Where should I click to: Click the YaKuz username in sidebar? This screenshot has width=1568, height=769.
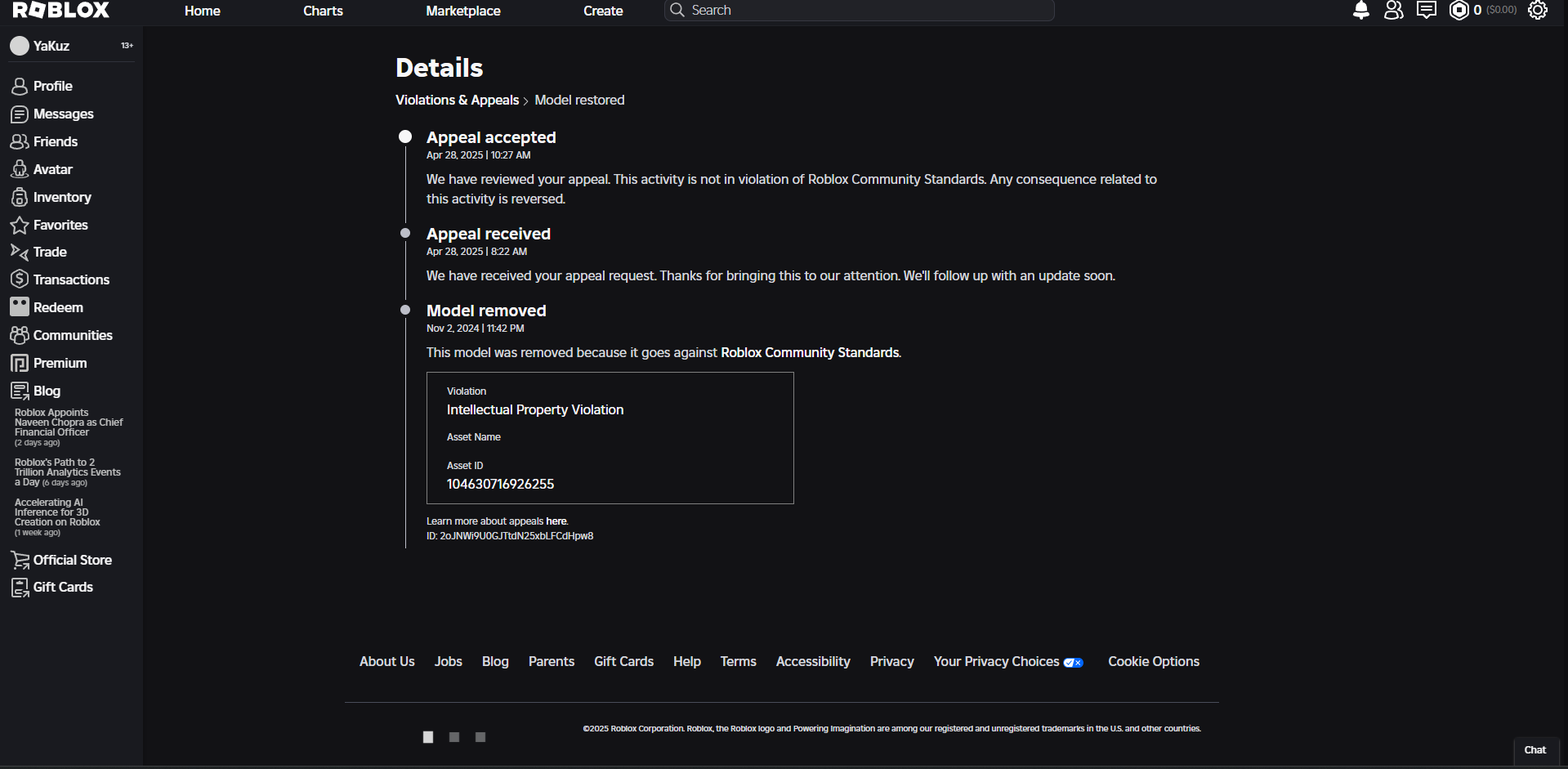[x=51, y=46]
